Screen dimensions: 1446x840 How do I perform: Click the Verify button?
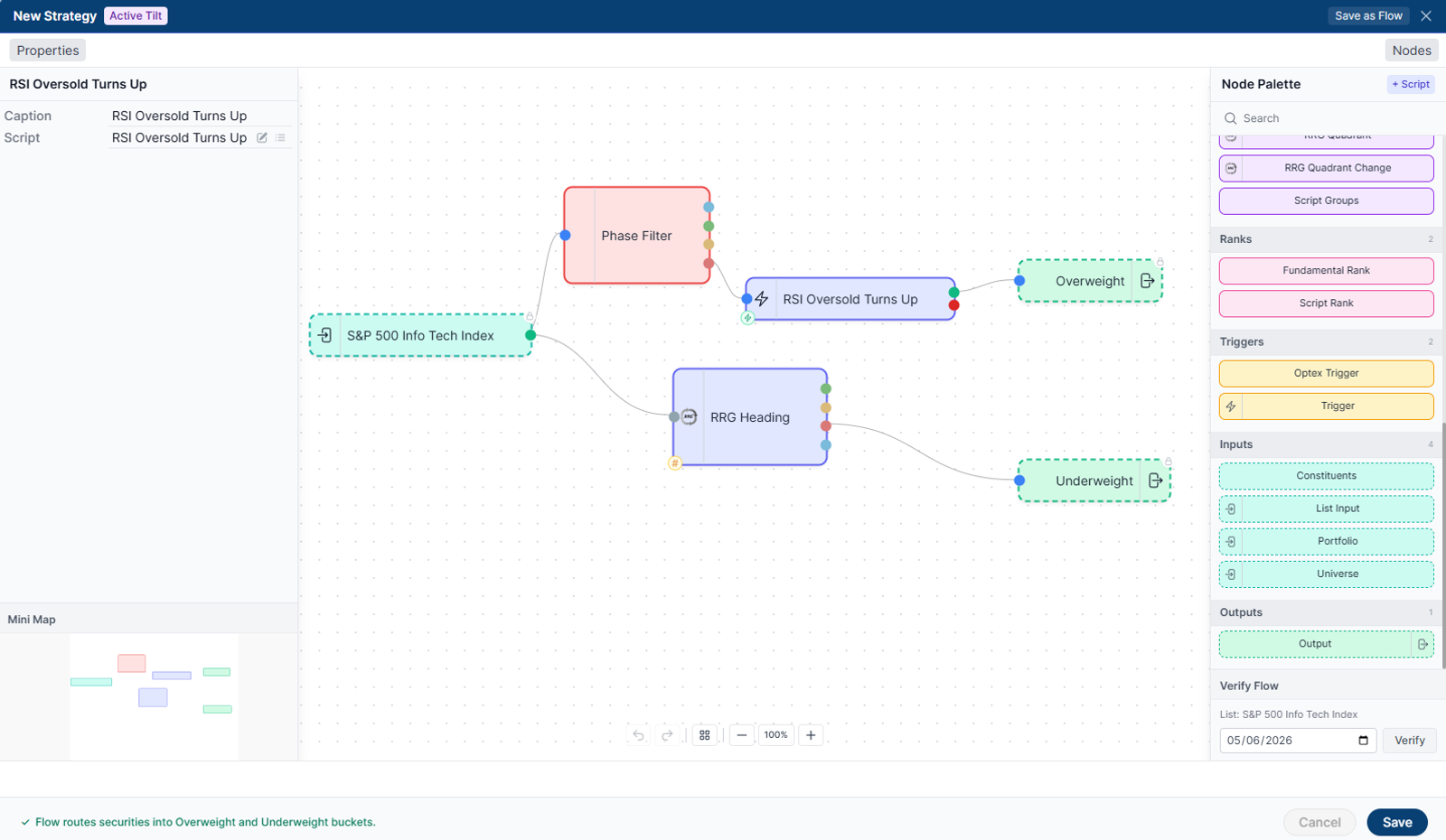(x=1410, y=741)
